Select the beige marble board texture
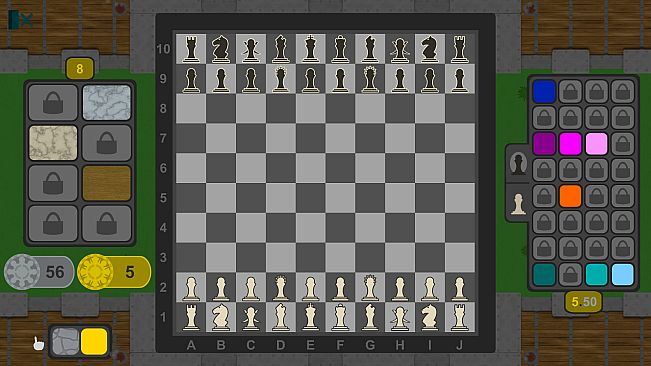Image resolution: width=651 pixels, height=366 pixels. [53, 143]
